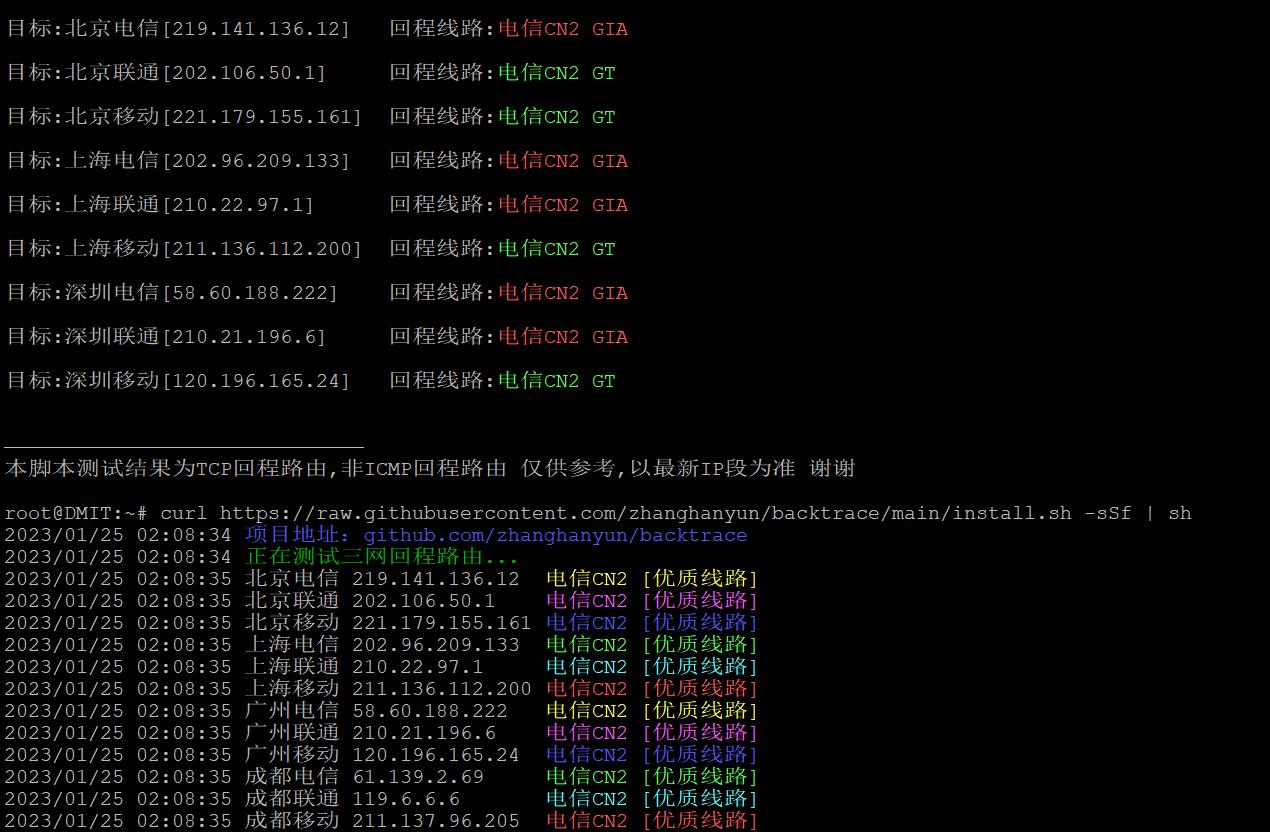Click the raw.githubusercontent.com install.sh URL
The width and height of the screenshot is (1270, 832).
(646, 513)
